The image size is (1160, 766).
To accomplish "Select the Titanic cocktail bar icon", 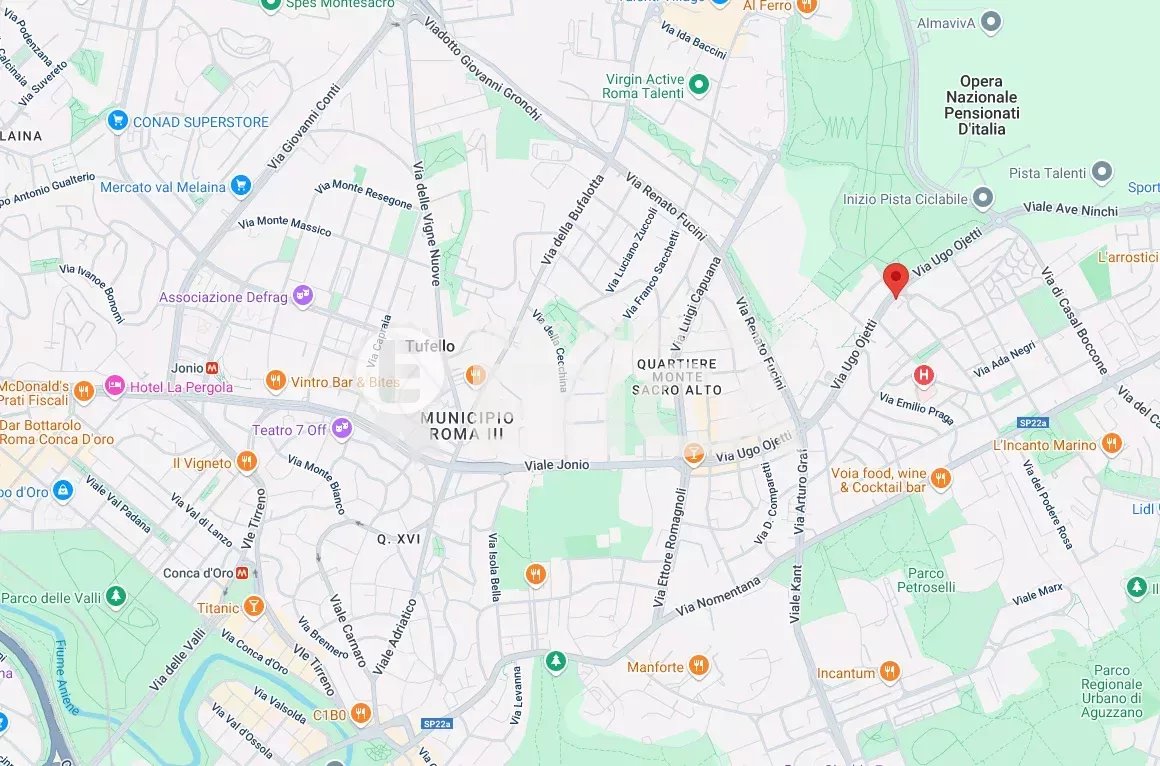I will pos(254,607).
